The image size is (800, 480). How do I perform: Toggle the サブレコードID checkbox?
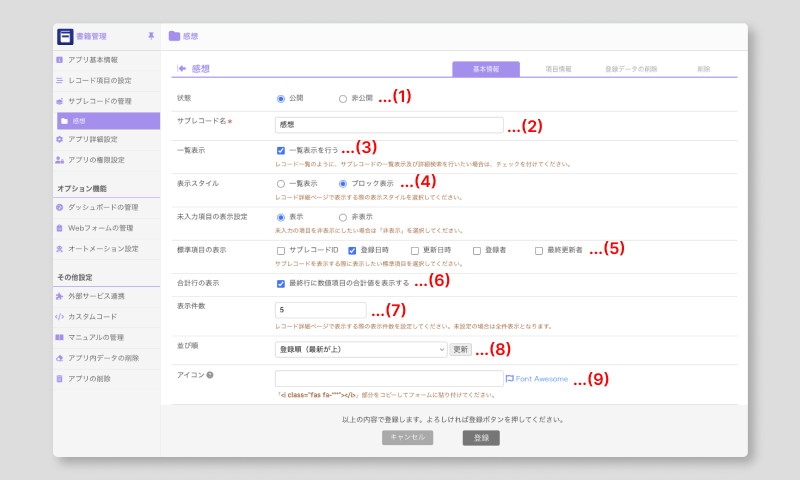point(281,250)
